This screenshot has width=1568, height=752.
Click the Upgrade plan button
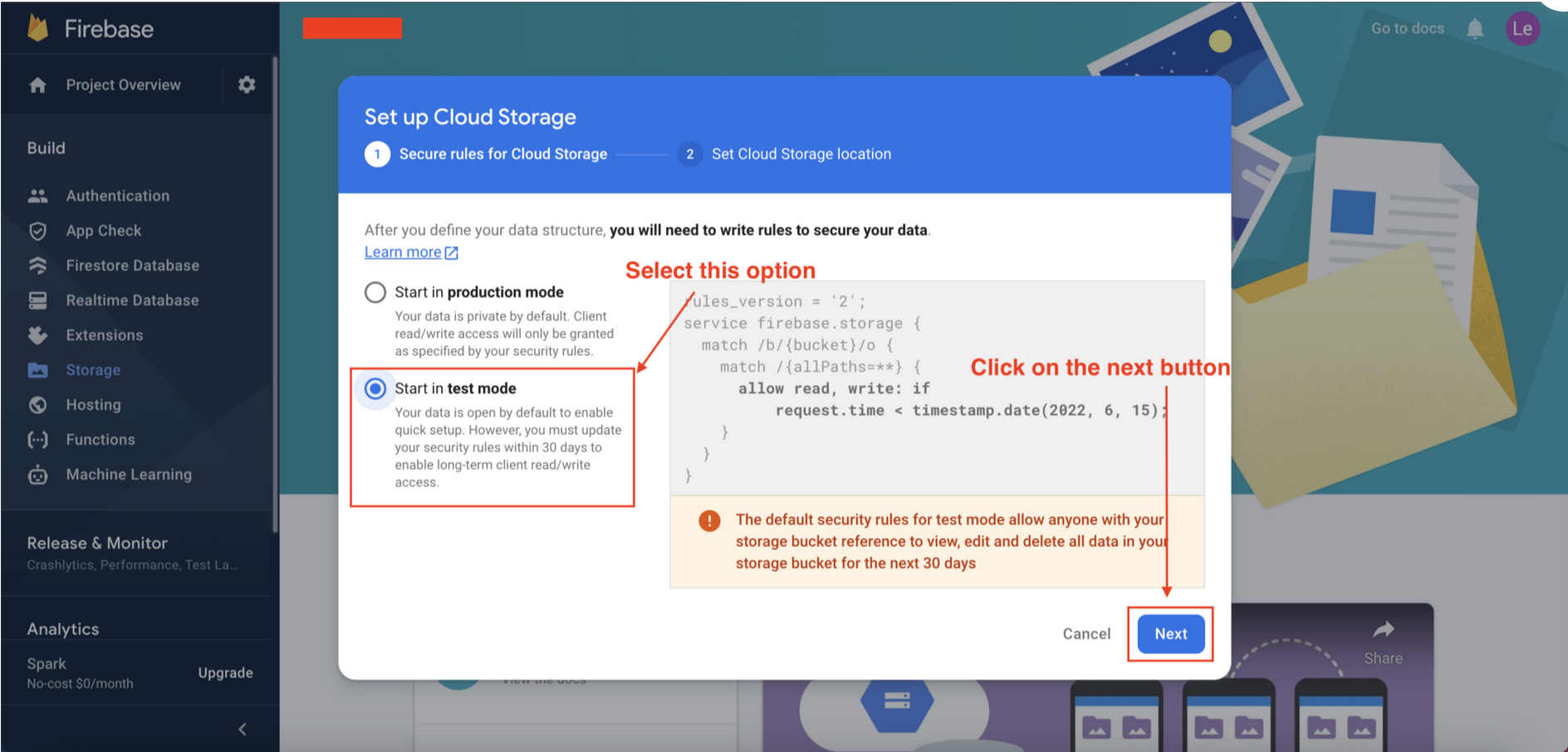click(x=225, y=673)
